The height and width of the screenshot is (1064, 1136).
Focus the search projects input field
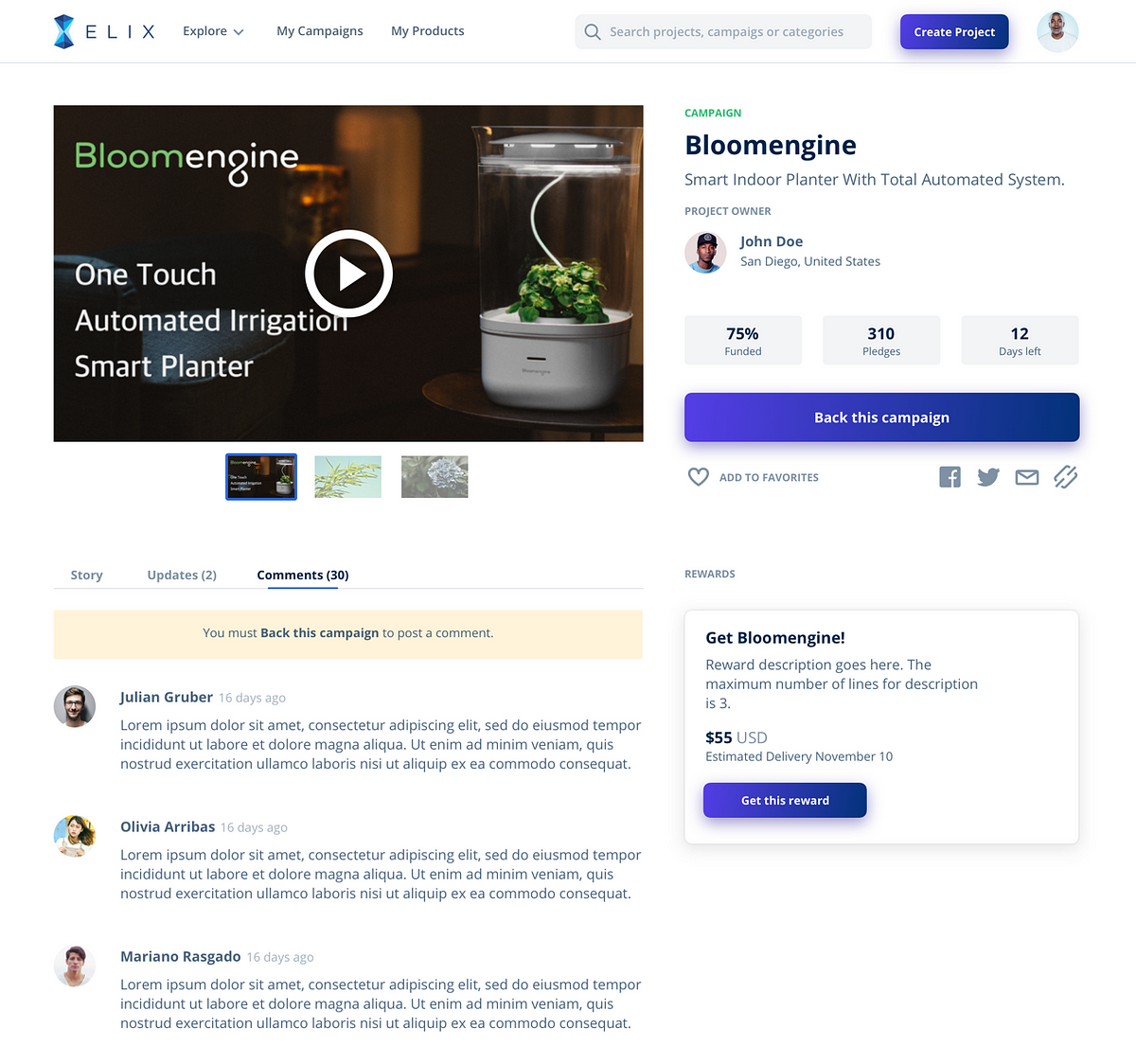[723, 32]
